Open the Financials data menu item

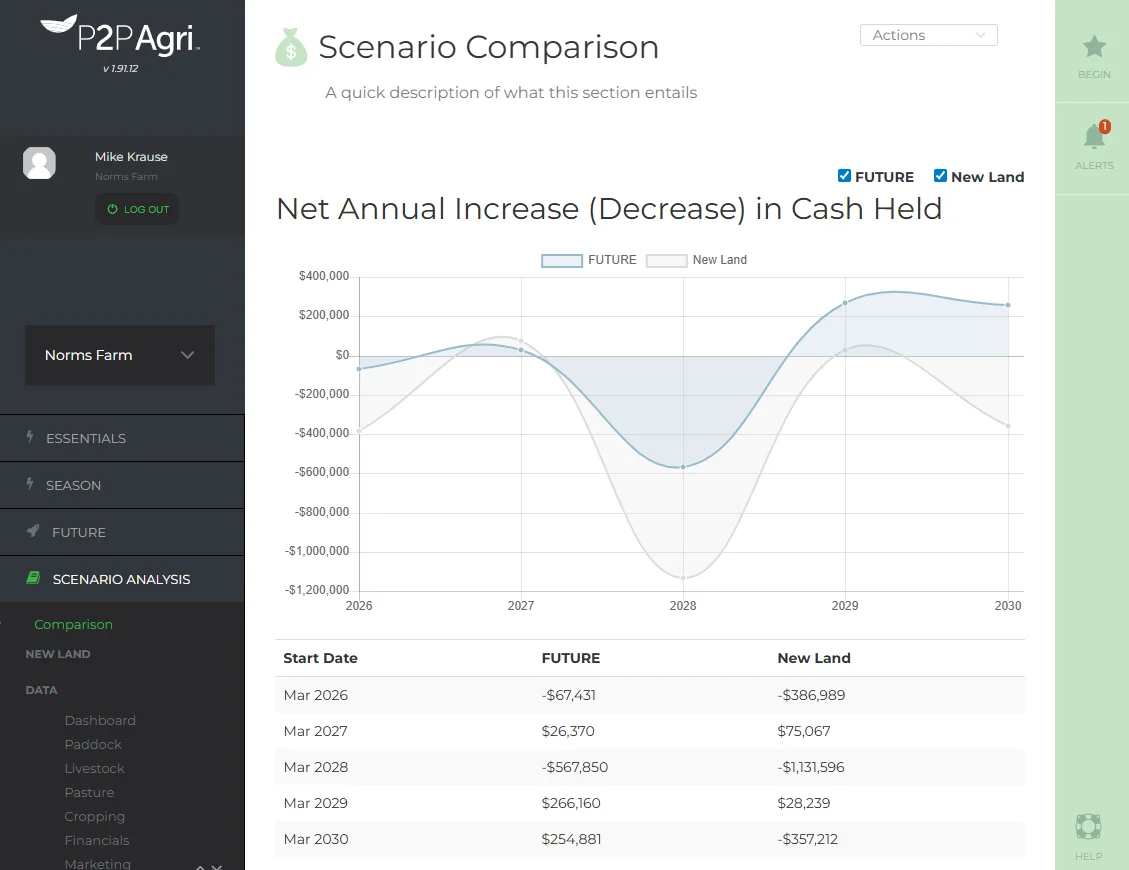click(97, 840)
